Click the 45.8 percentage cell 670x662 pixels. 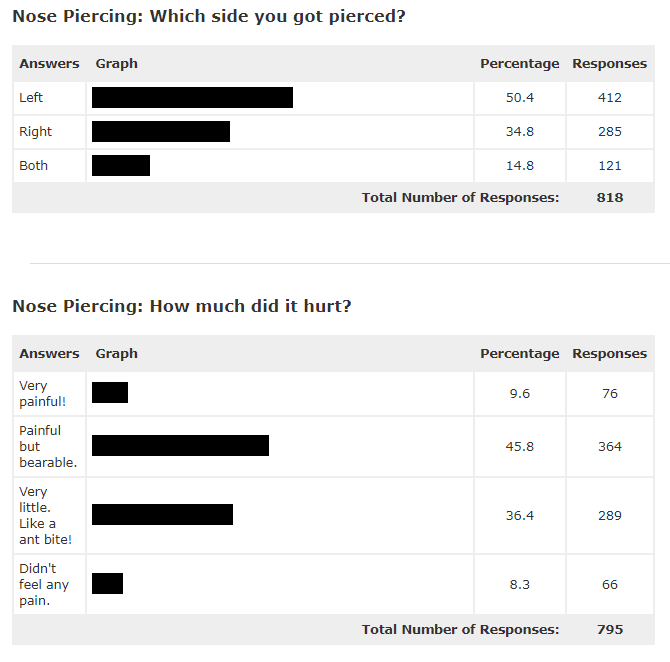tap(520, 446)
